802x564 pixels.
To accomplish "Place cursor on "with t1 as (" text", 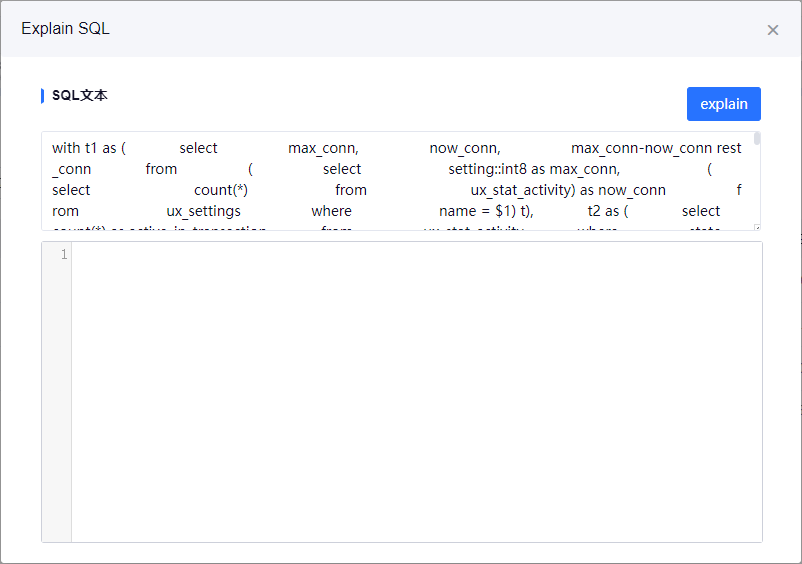I will click(x=88, y=148).
